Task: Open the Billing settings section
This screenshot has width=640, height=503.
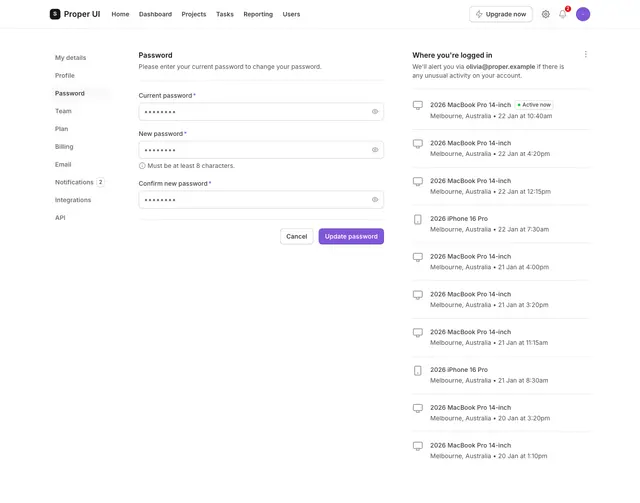Action: click(64, 147)
